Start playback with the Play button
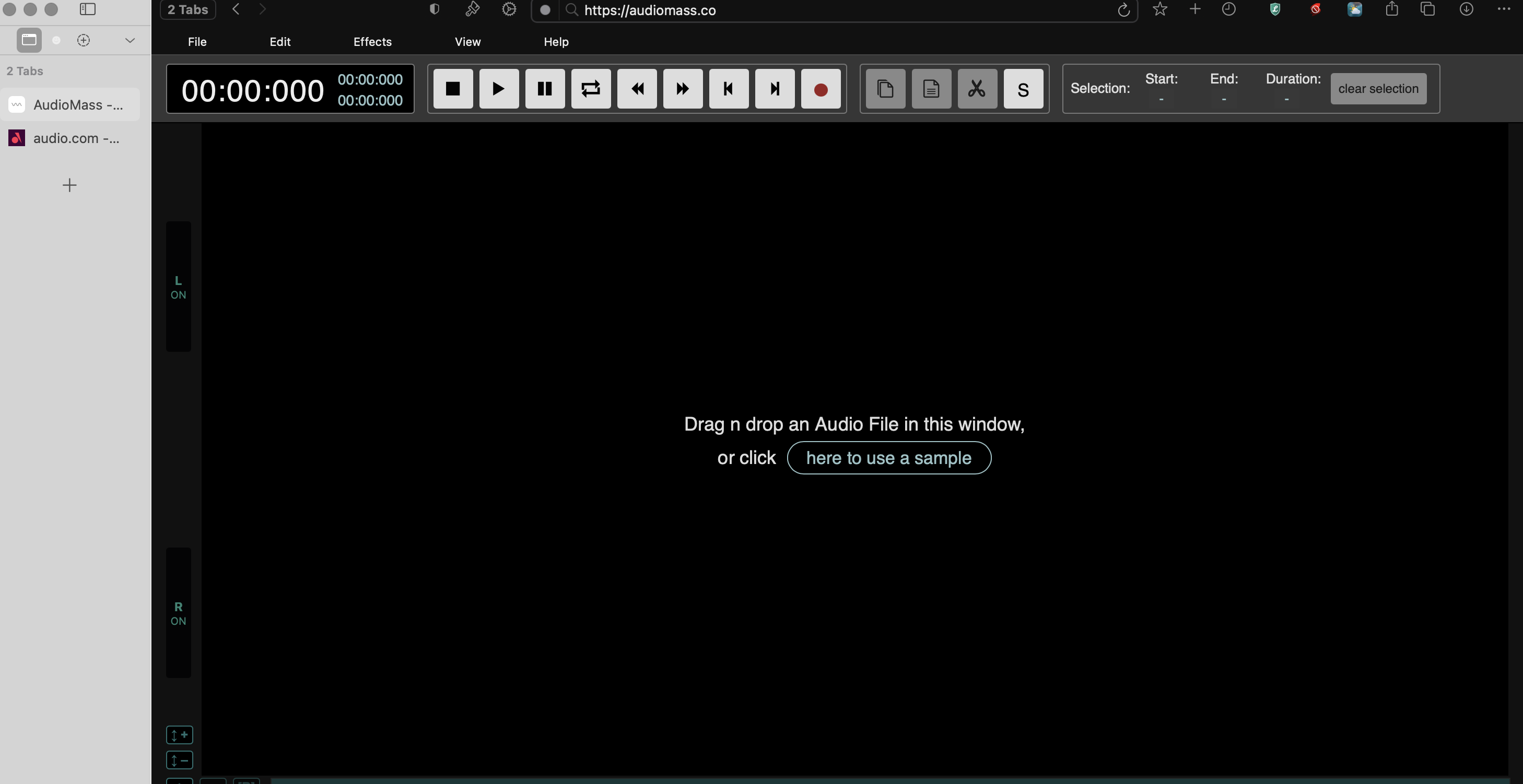 coord(499,89)
